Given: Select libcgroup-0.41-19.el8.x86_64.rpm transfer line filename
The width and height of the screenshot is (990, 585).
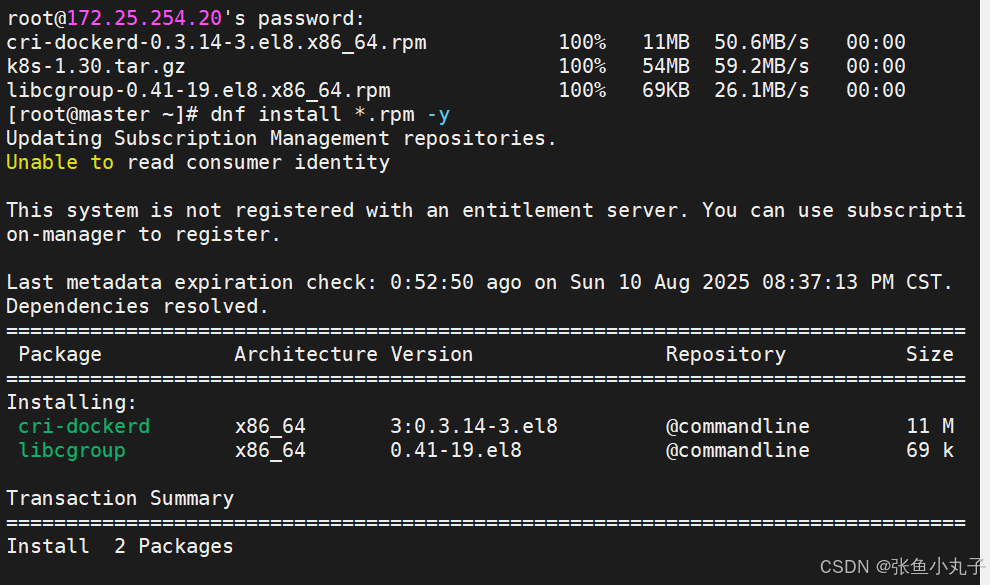Looking at the screenshot, I should [198, 90].
